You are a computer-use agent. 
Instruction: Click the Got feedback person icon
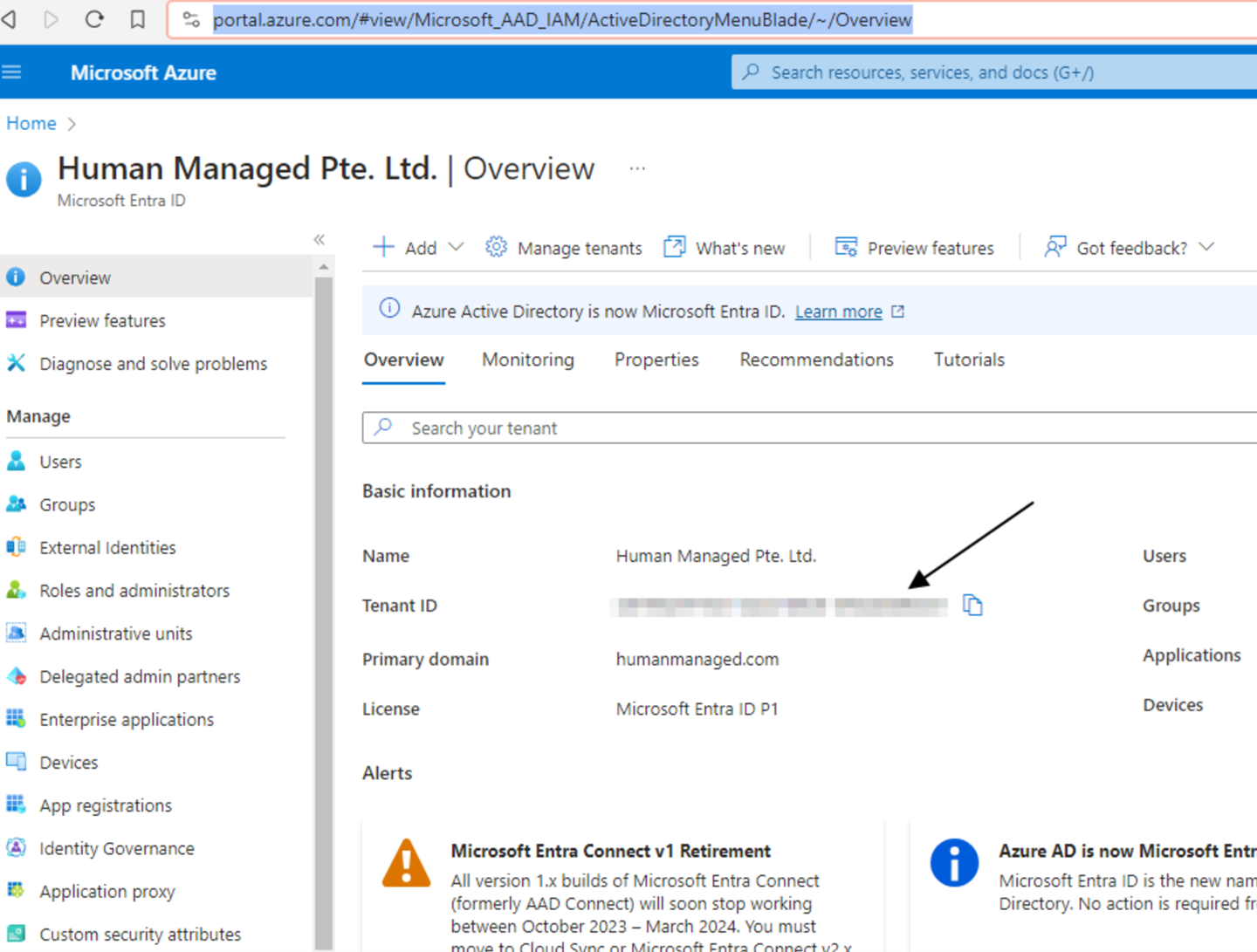[1054, 247]
